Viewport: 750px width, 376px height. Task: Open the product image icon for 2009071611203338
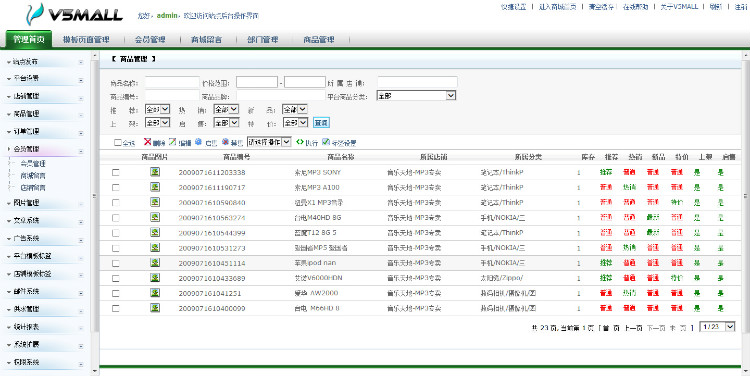point(155,172)
